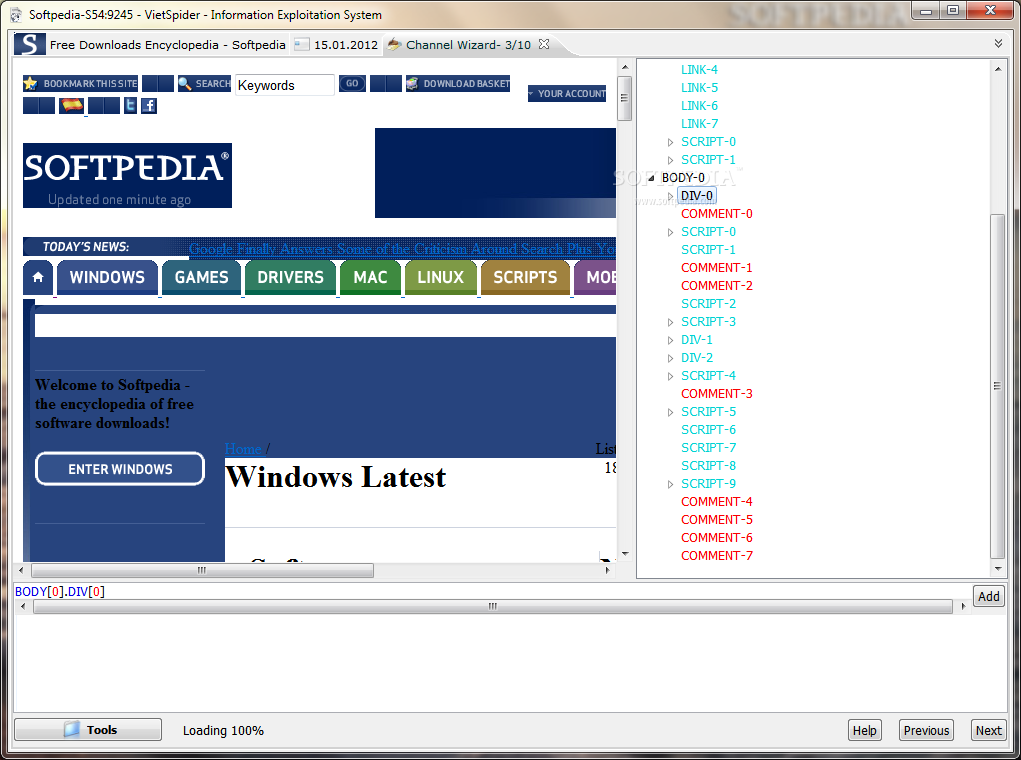Open the SCRIPTS category tab

pos(525,277)
